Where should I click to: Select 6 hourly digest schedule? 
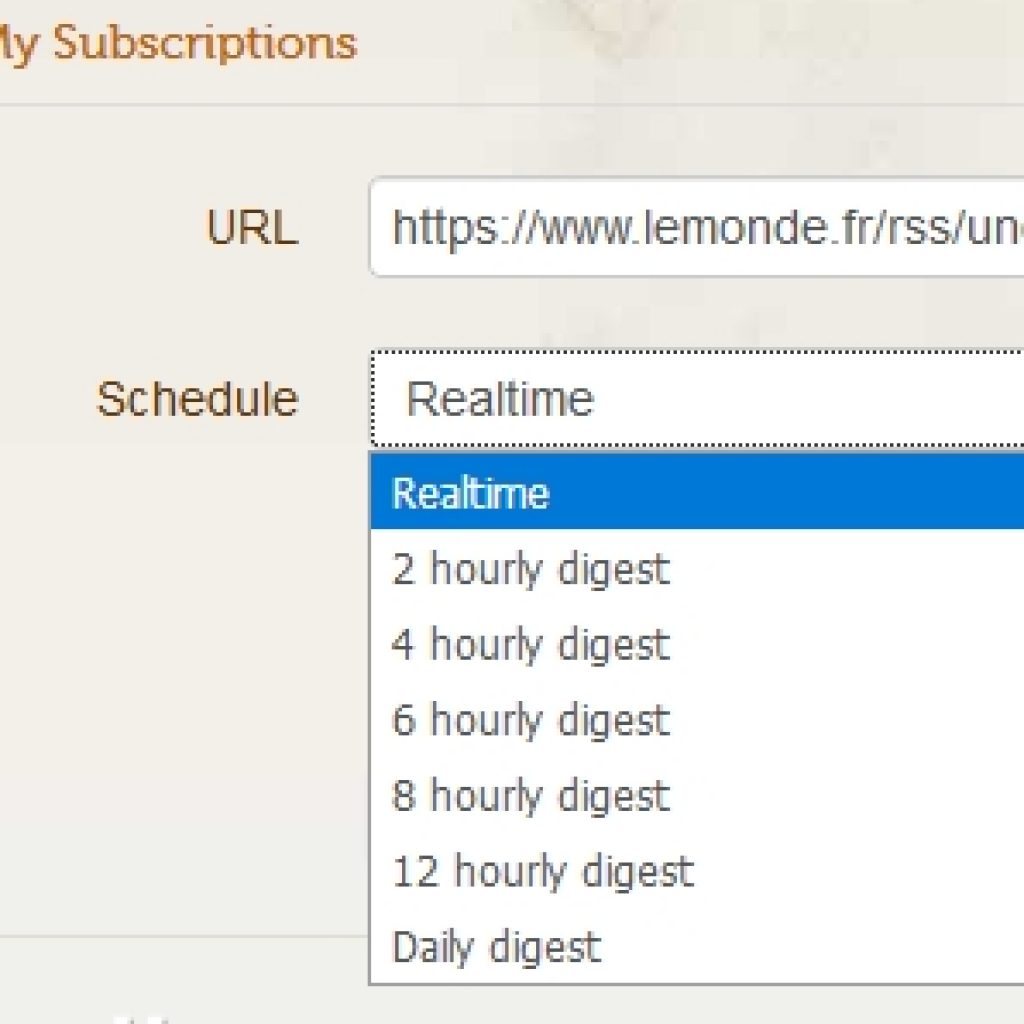[x=530, y=720]
